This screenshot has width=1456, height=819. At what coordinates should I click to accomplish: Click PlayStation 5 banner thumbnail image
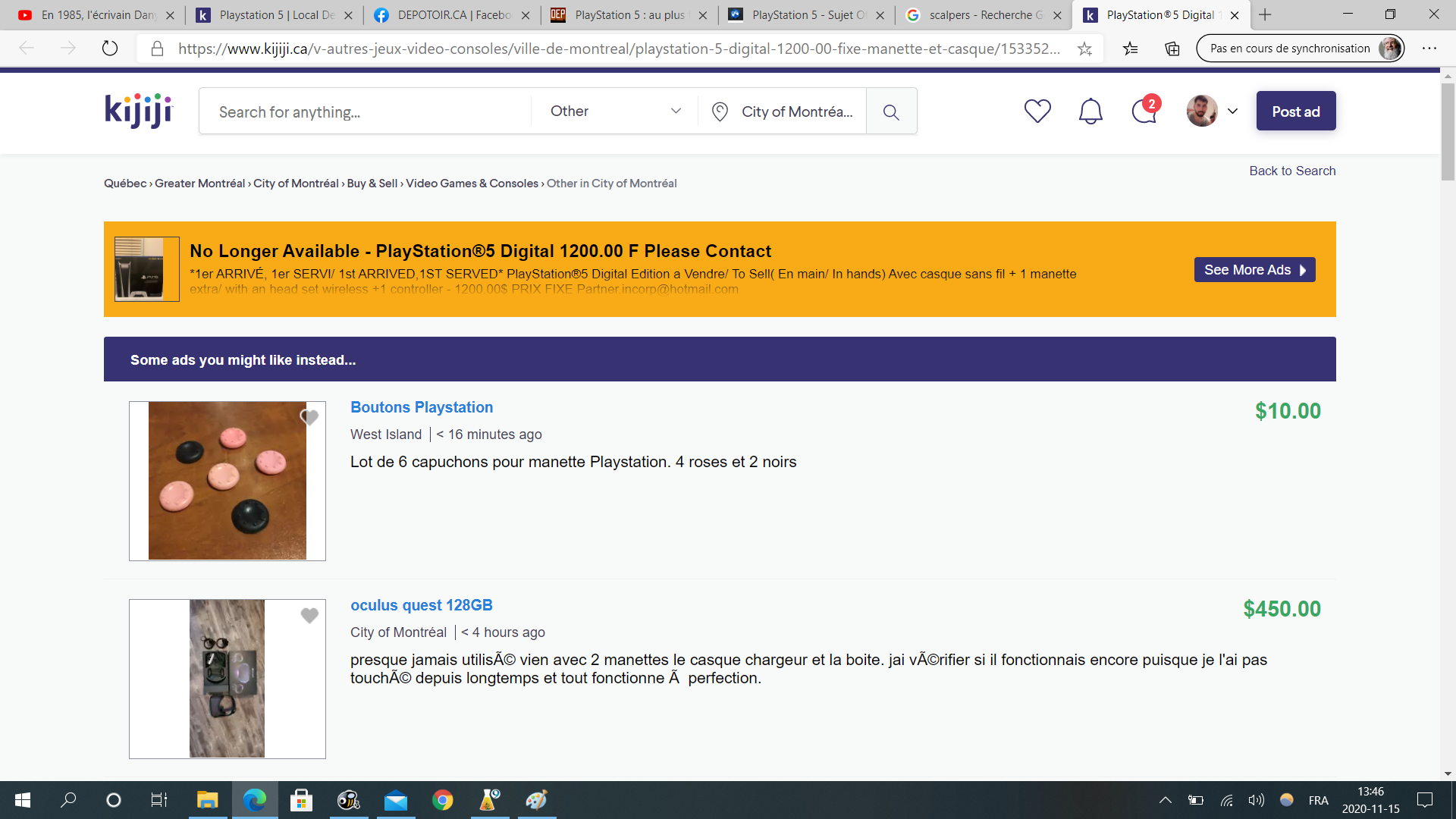point(146,269)
